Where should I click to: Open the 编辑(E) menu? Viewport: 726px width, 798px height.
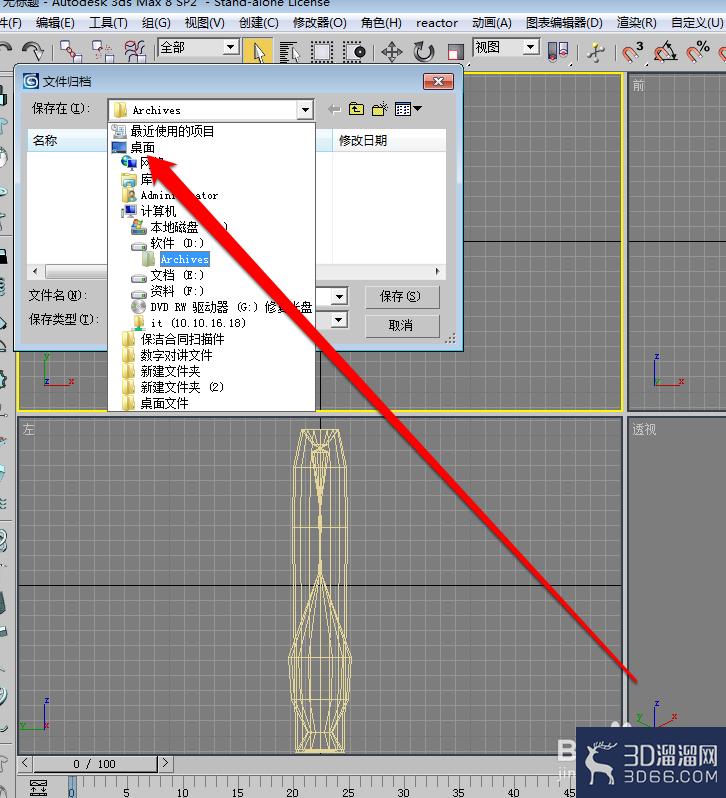pos(55,23)
